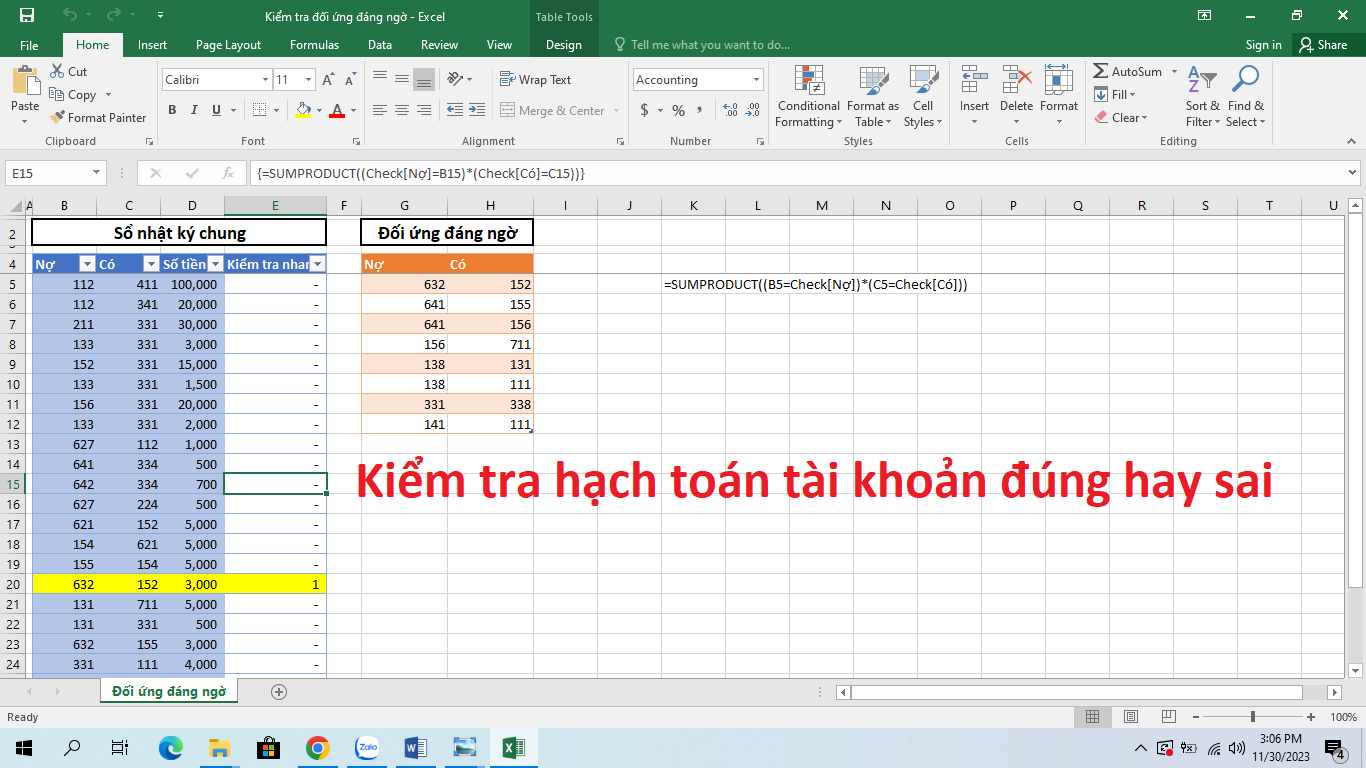
Task: Apply bold formatting from the Font group
Action: [171, 110]
